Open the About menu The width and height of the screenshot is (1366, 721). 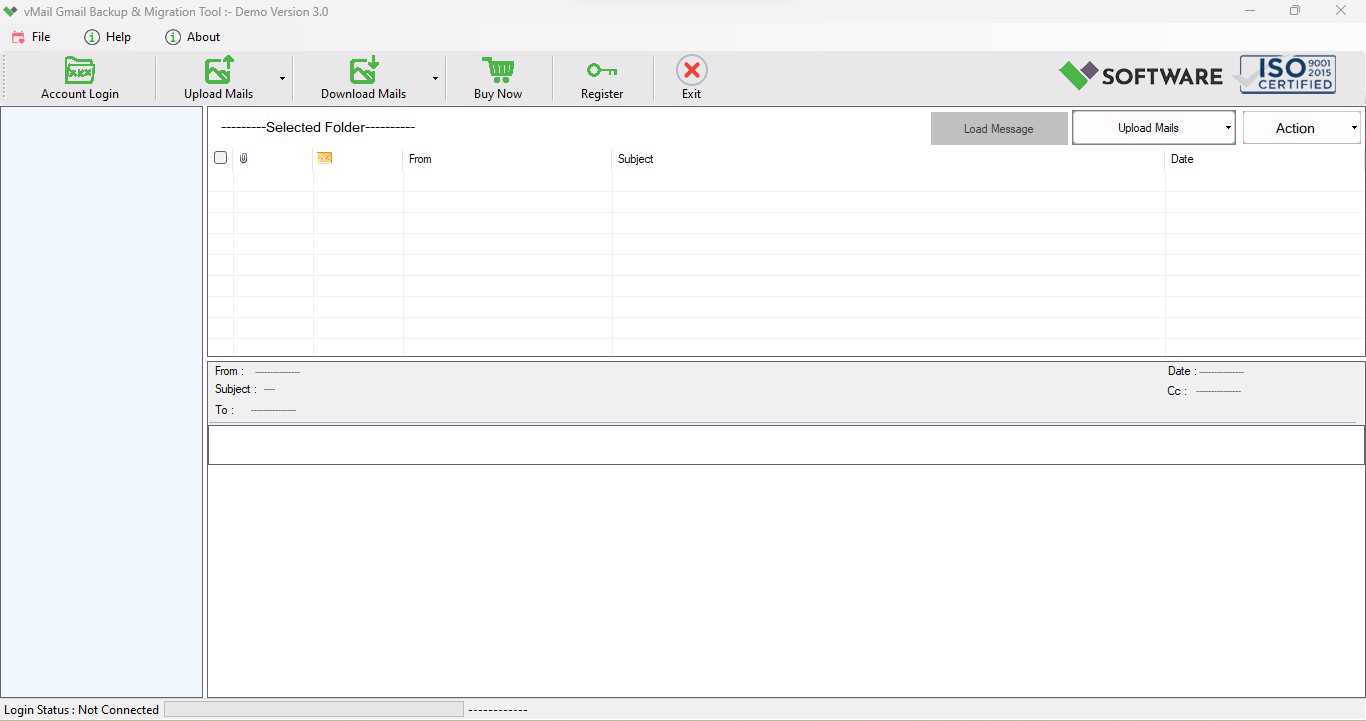193,37
